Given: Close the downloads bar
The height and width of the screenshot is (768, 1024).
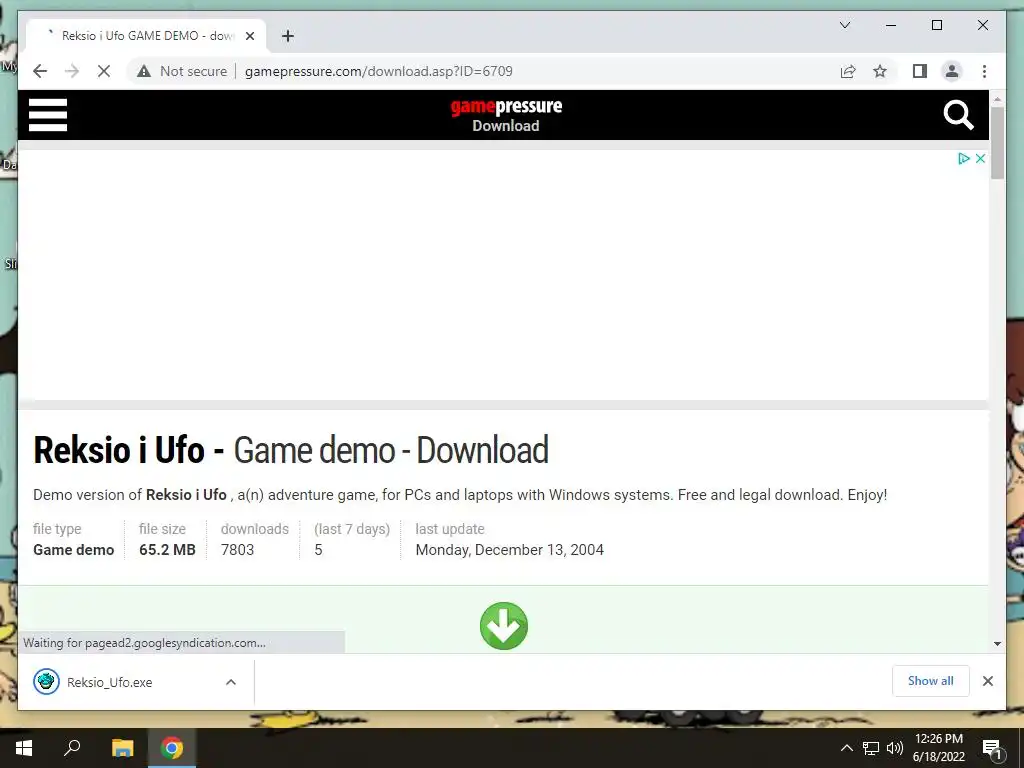Looking at the screenshot, I should point(987,681).
